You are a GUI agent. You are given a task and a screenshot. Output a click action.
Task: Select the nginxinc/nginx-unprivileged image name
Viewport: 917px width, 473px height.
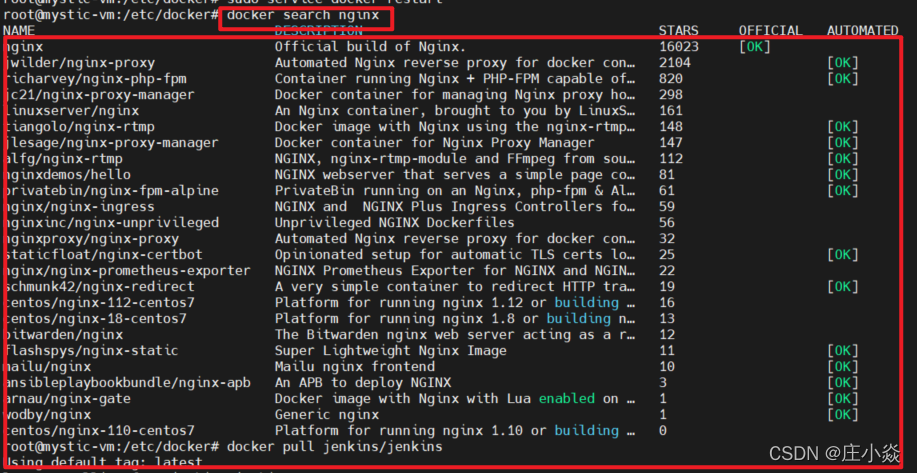tap(111, 223)
